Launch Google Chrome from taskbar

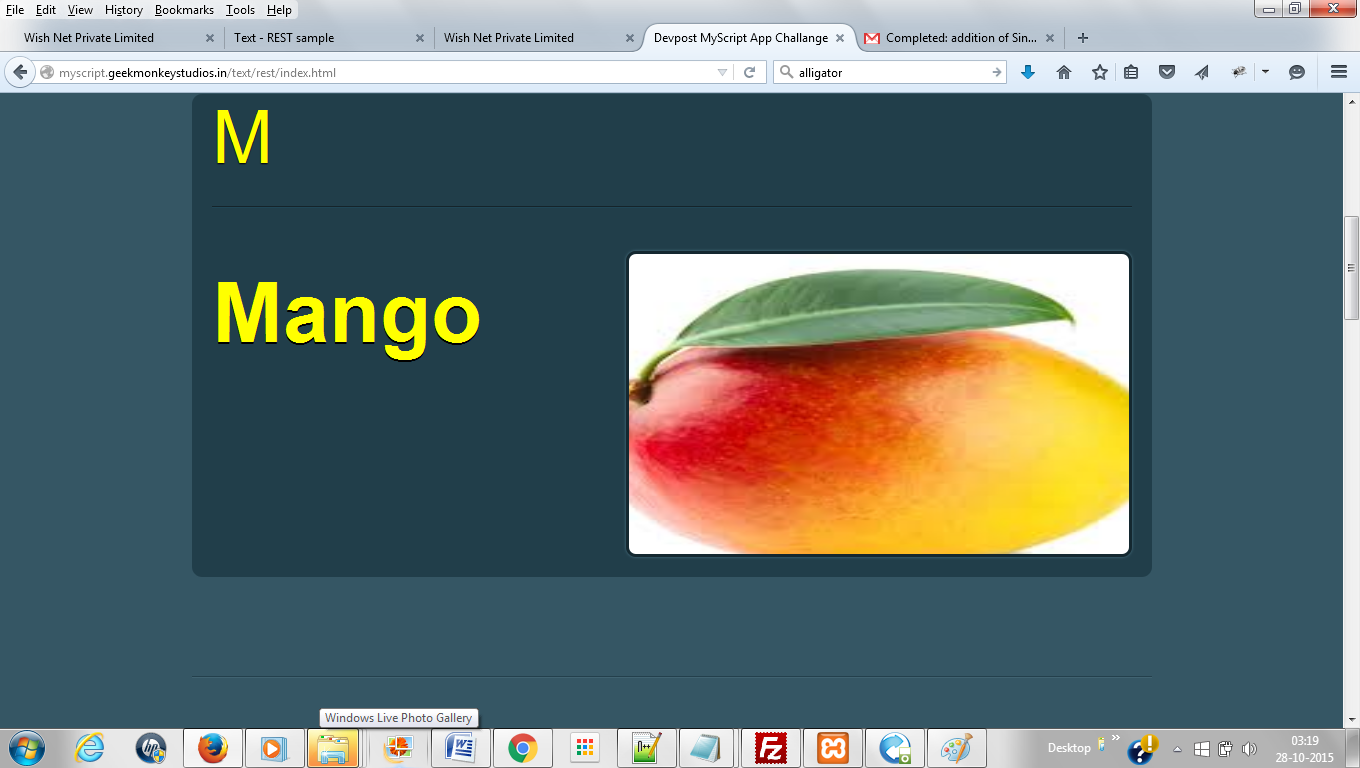click(x=522, y=748)
